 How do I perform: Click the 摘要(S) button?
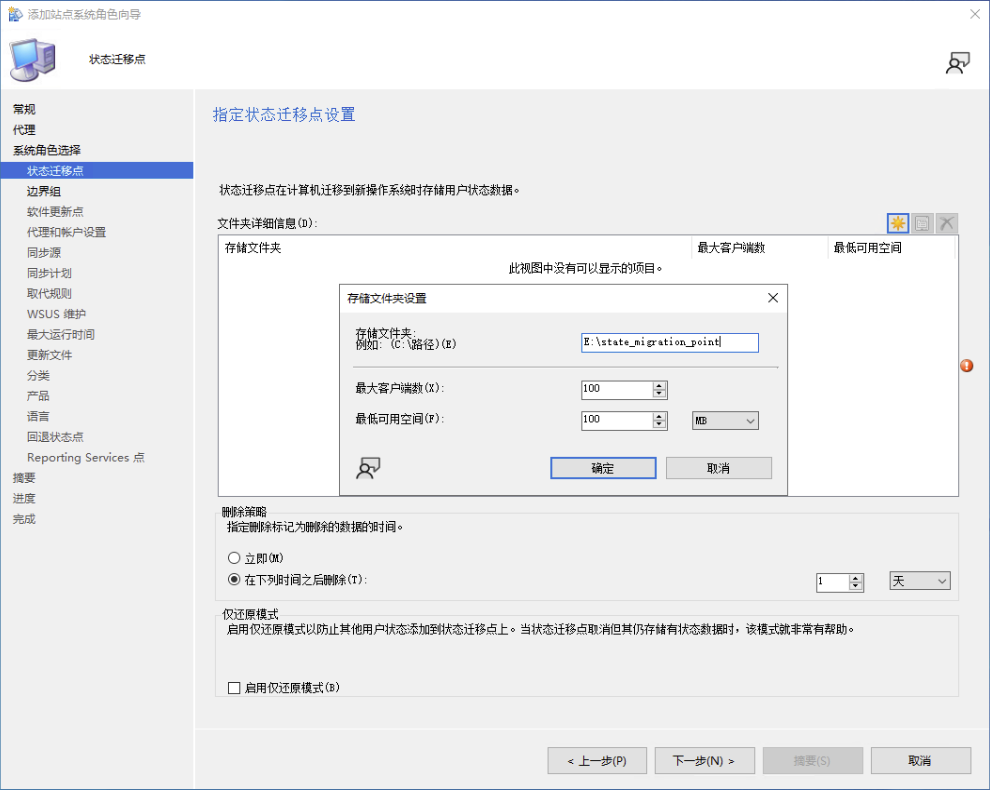pyautogui.click(x=813, y=761)
